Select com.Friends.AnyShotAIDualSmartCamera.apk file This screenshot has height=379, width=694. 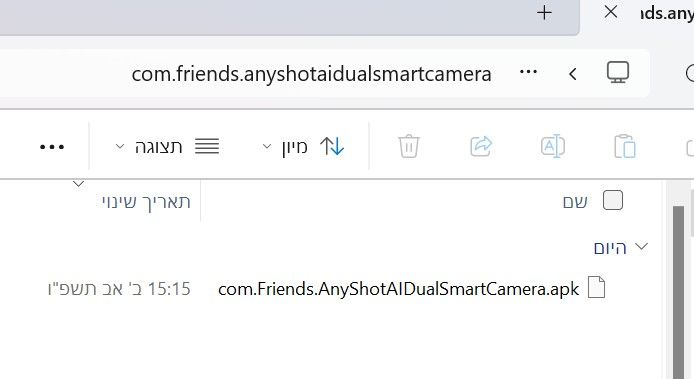point(398,289)
